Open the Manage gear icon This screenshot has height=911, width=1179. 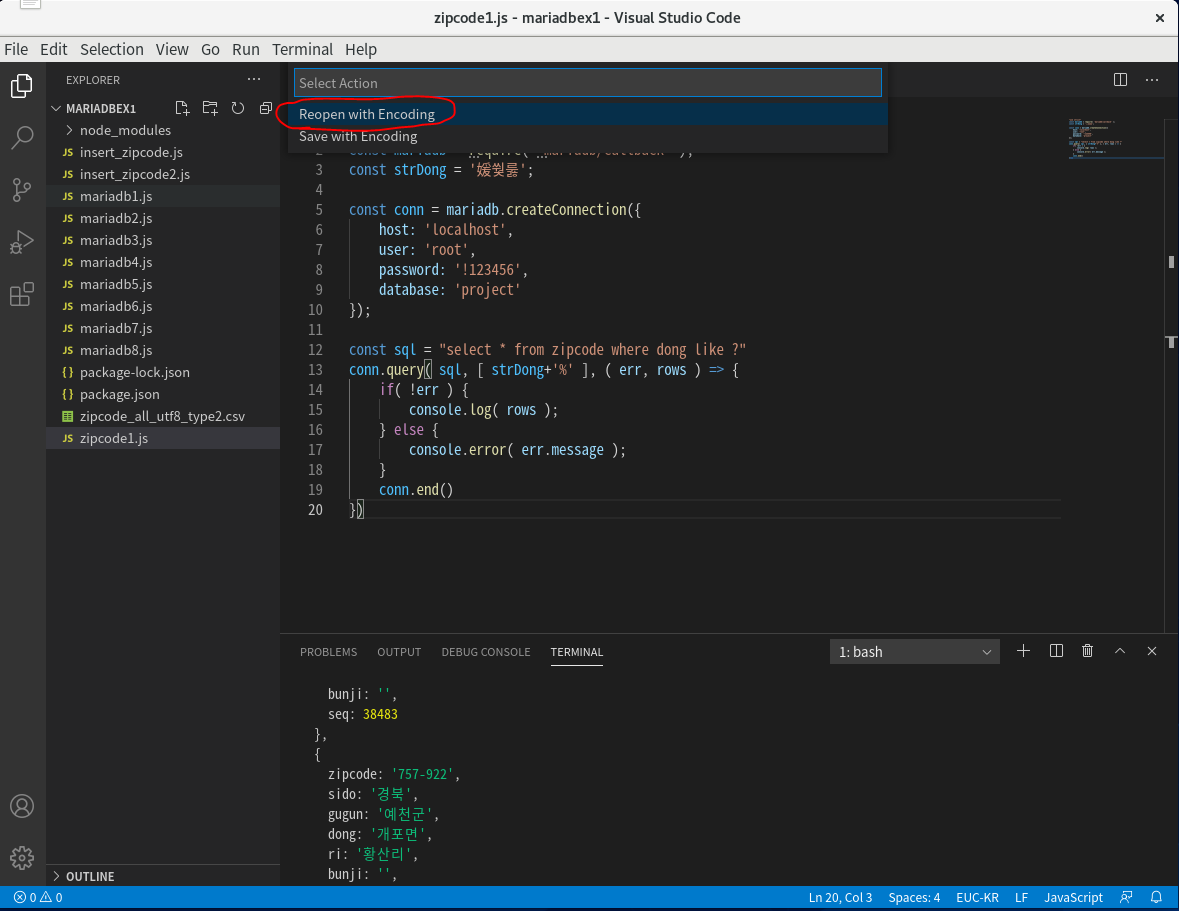(22, 858)
